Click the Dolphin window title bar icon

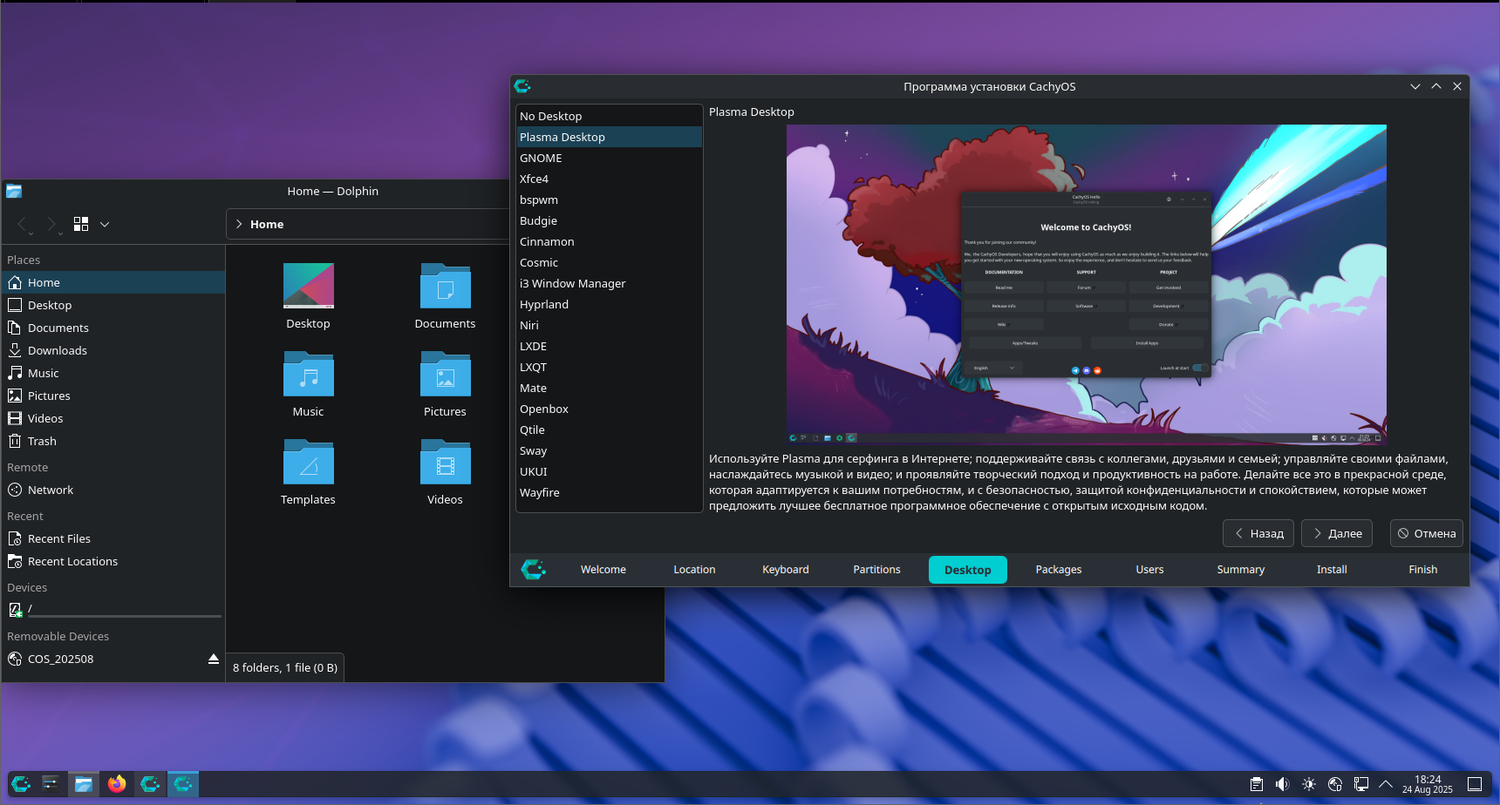click(14, 191)
